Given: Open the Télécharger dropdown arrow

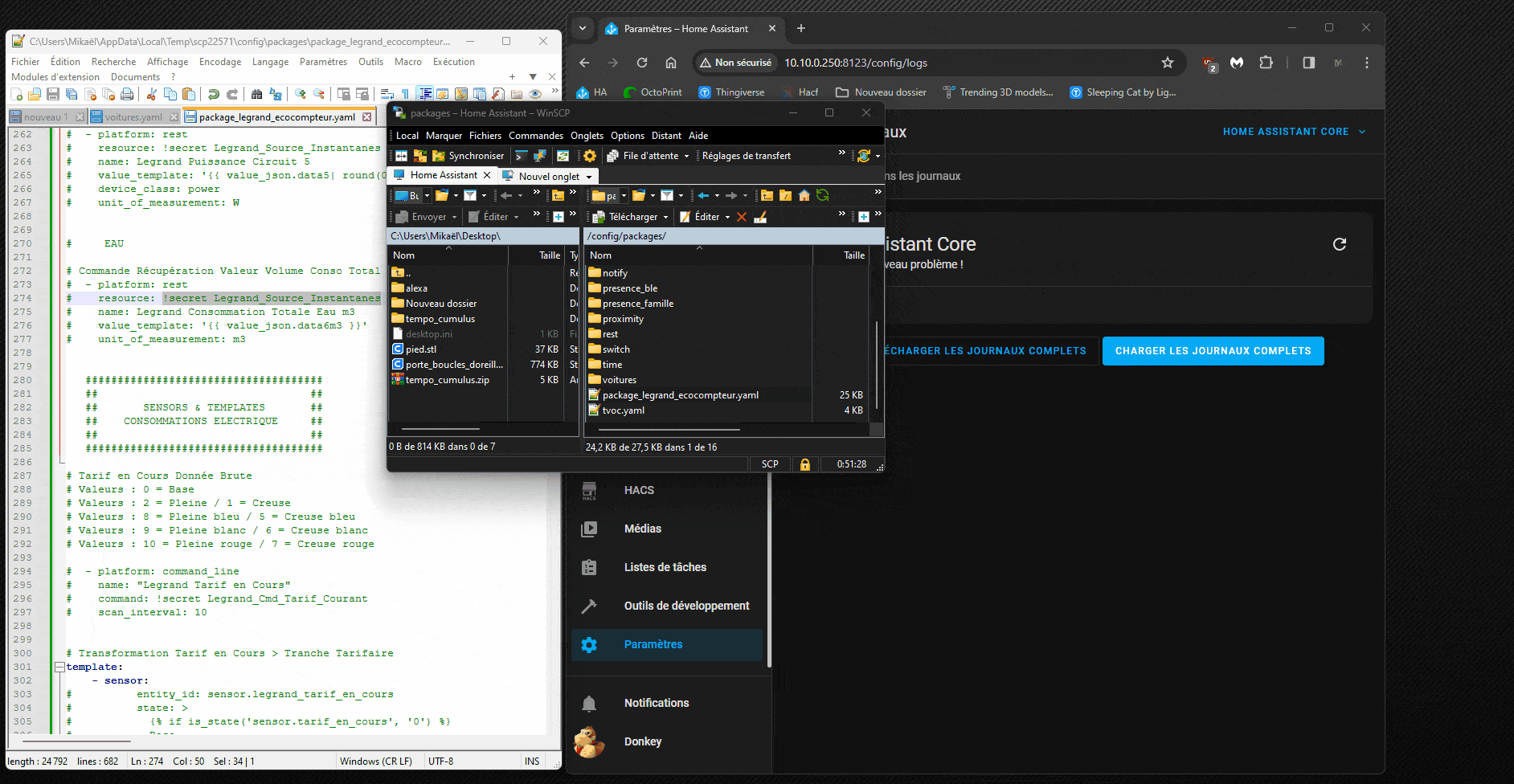Looking at the screenshot, I should (665, 217).
